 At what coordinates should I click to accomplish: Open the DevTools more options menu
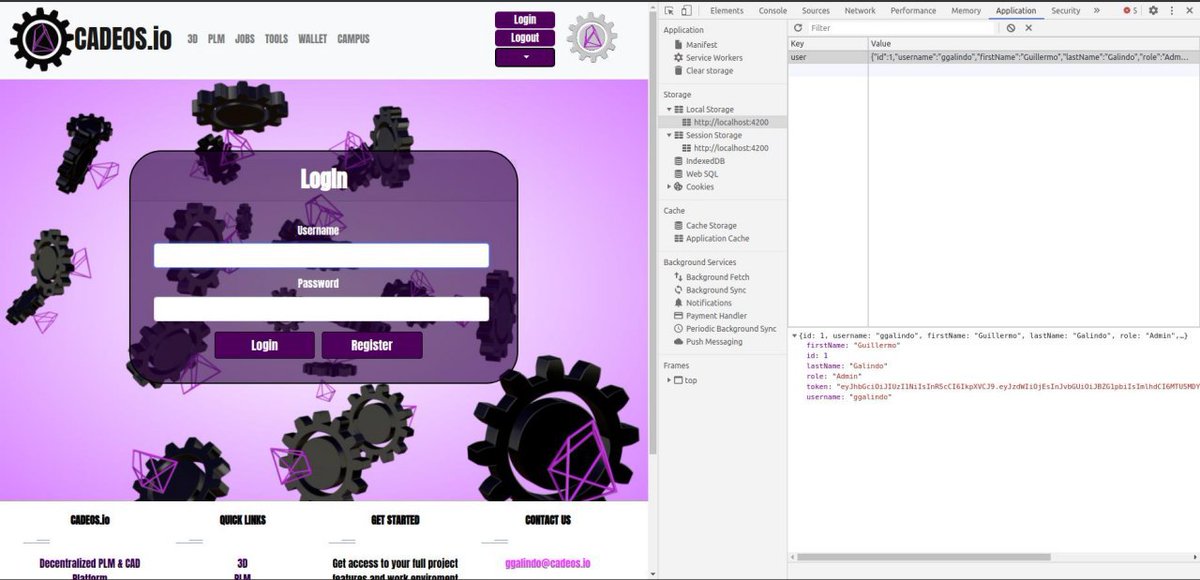[1171, 10]
